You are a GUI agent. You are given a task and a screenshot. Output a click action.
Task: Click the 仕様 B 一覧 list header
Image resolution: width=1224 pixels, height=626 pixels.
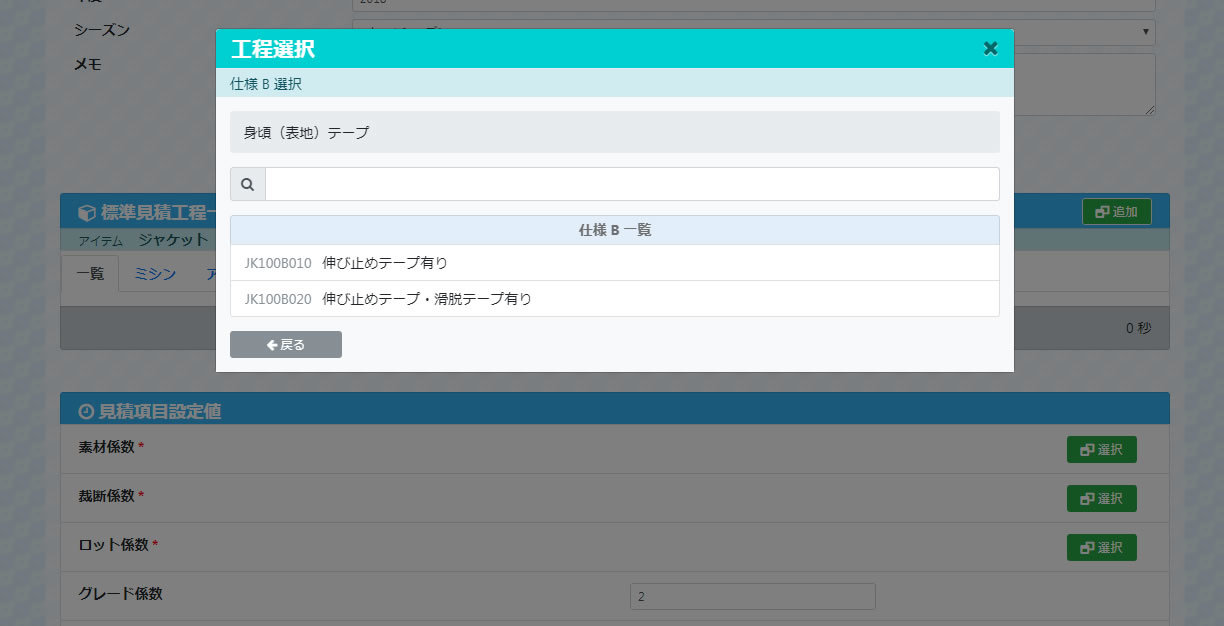[614, 230]
